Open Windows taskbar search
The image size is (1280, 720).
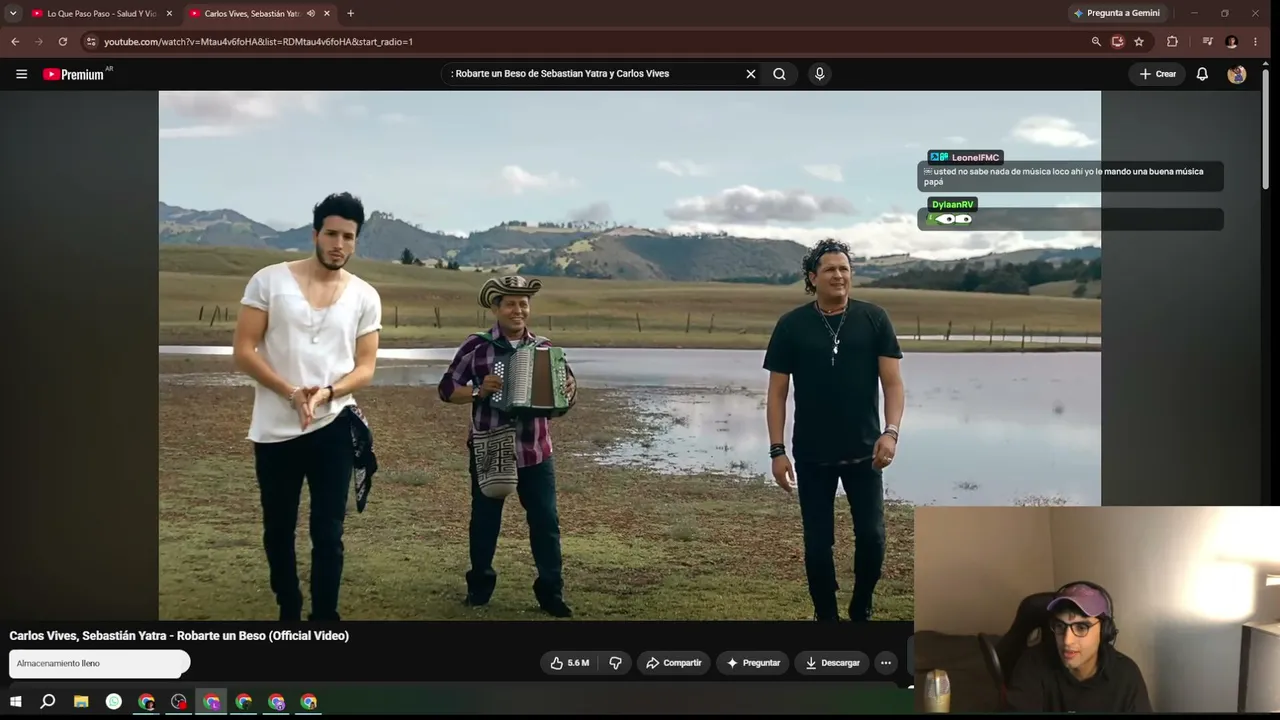click(47, 702)
